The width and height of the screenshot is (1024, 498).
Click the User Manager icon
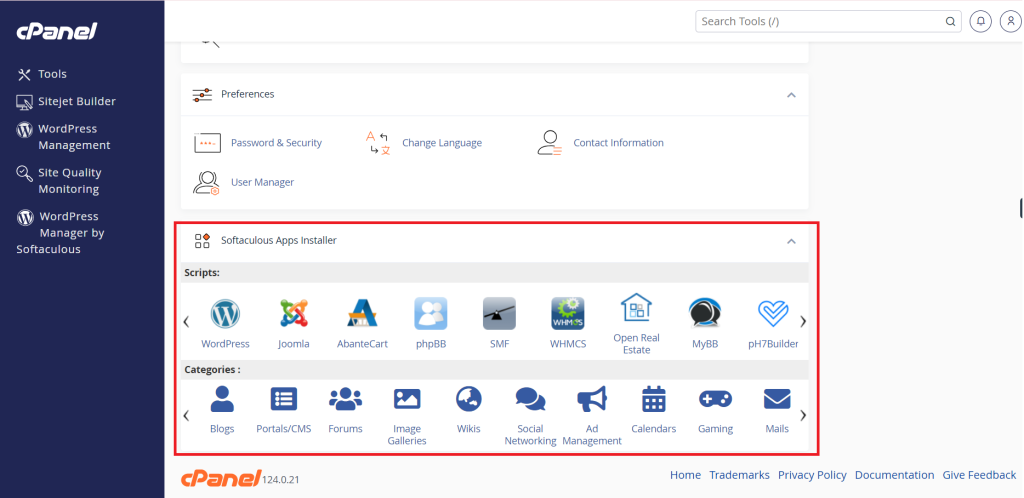click(206, 182)
